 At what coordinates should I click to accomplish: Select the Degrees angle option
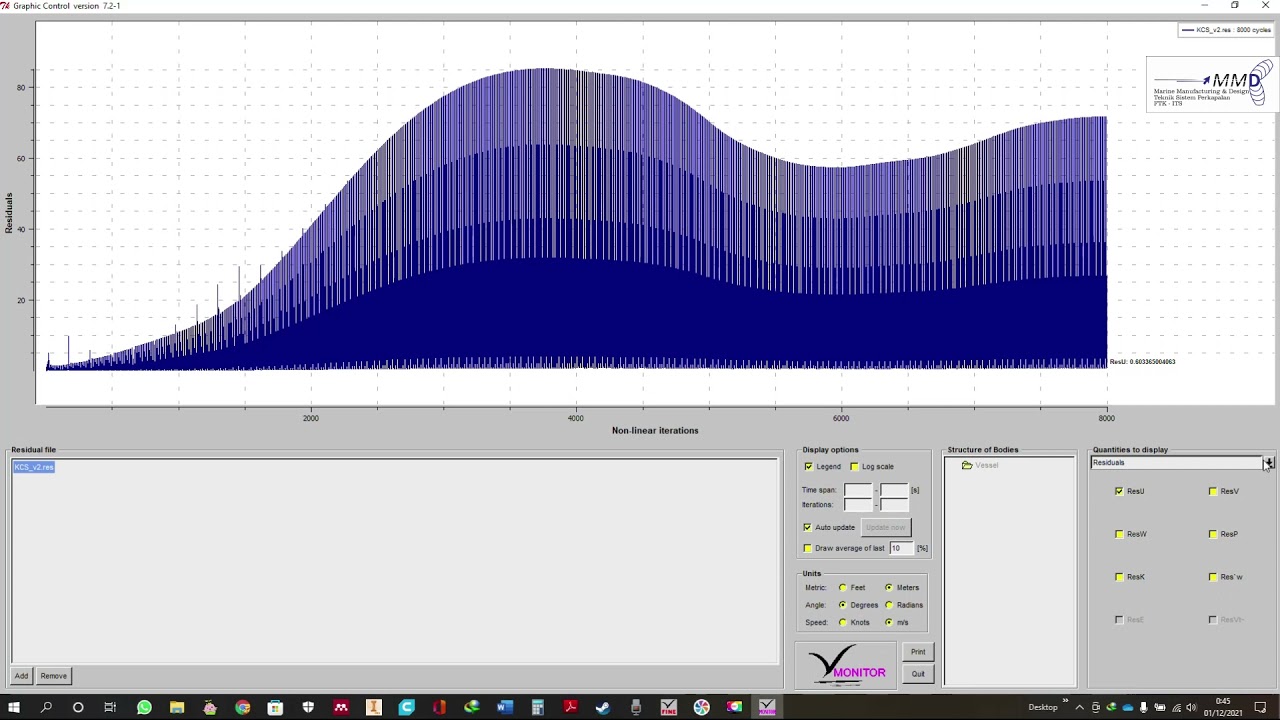[x=843, y=605]
